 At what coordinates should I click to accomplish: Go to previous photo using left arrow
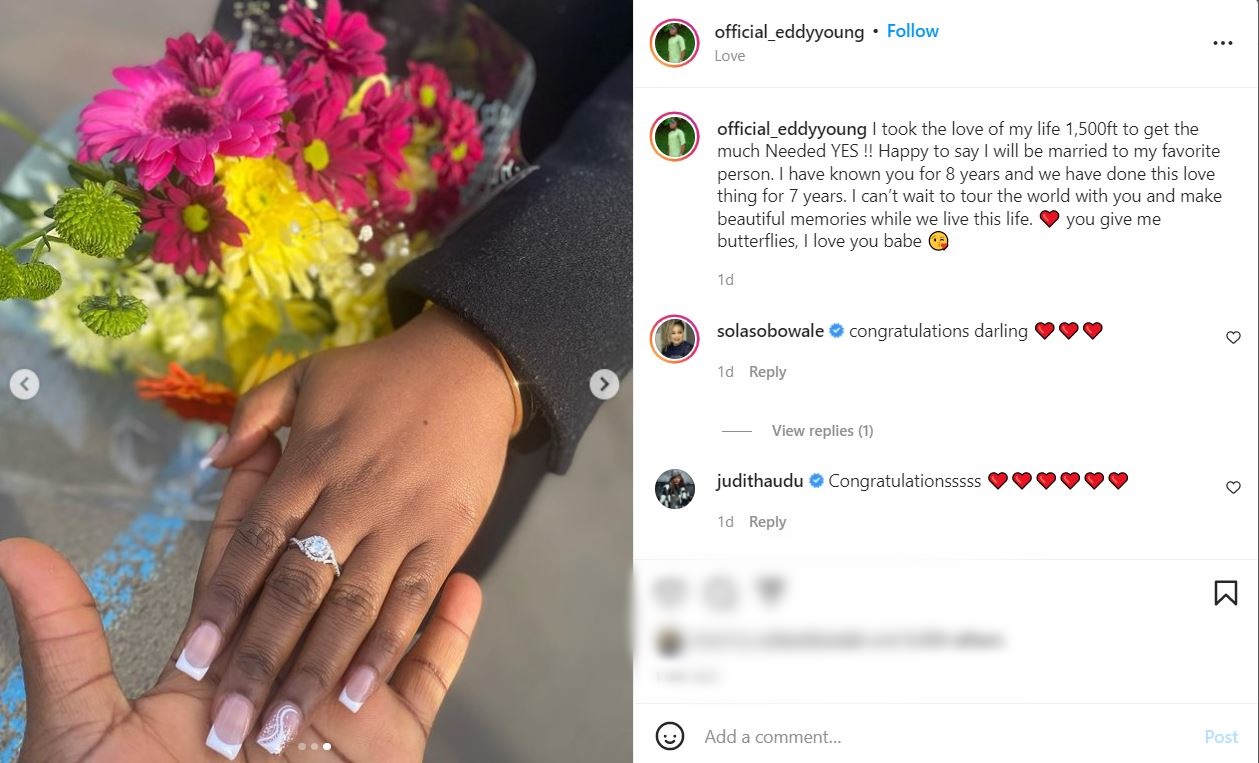pyautogui.click(x=24, y=384)
